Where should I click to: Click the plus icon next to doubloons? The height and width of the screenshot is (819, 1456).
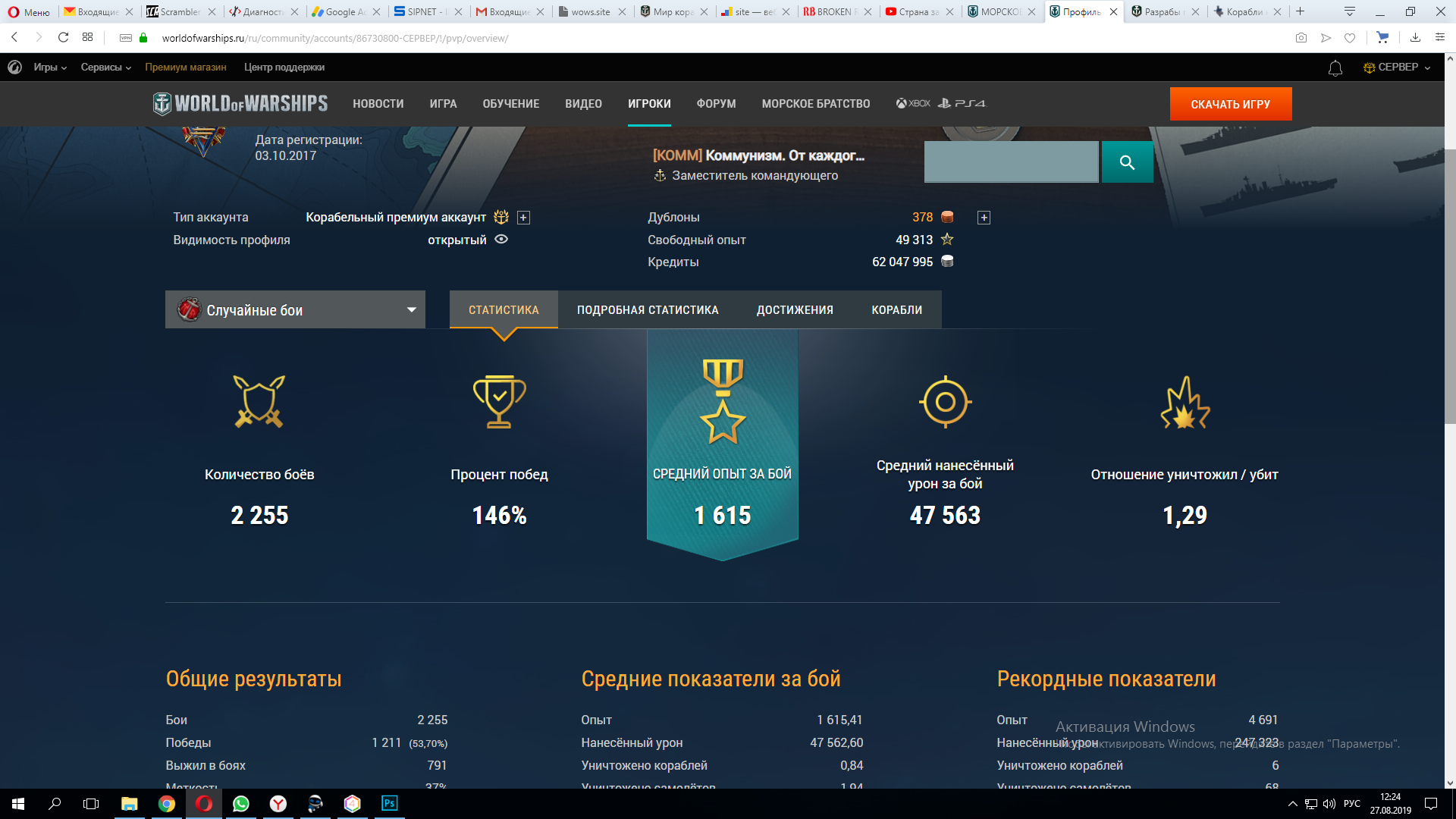click(x=984, y=218)
